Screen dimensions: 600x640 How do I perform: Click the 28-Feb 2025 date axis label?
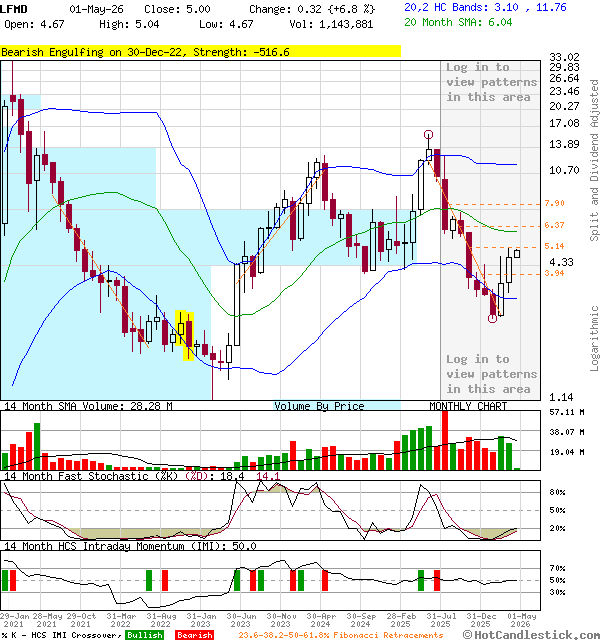click(401, 620)
